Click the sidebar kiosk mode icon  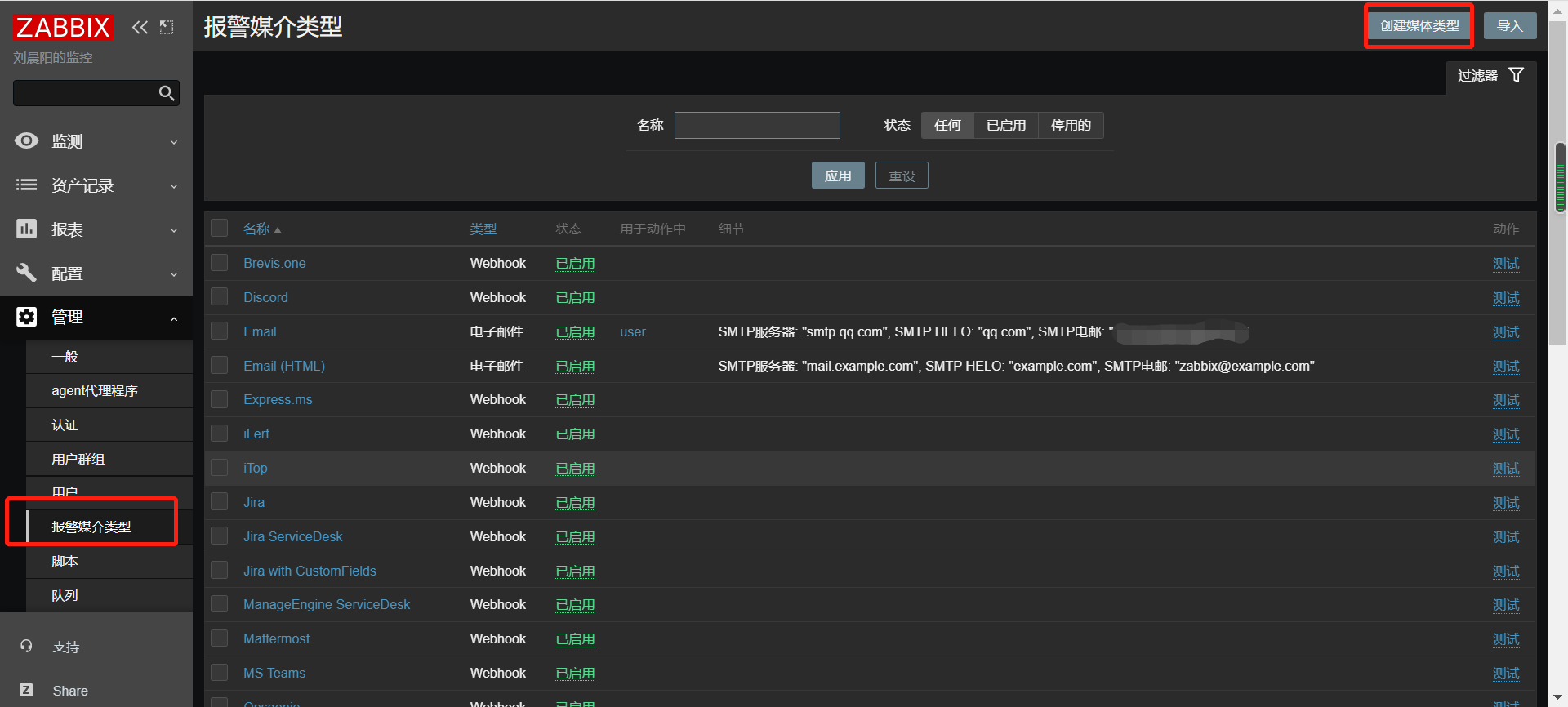click(x=167, y=28)
